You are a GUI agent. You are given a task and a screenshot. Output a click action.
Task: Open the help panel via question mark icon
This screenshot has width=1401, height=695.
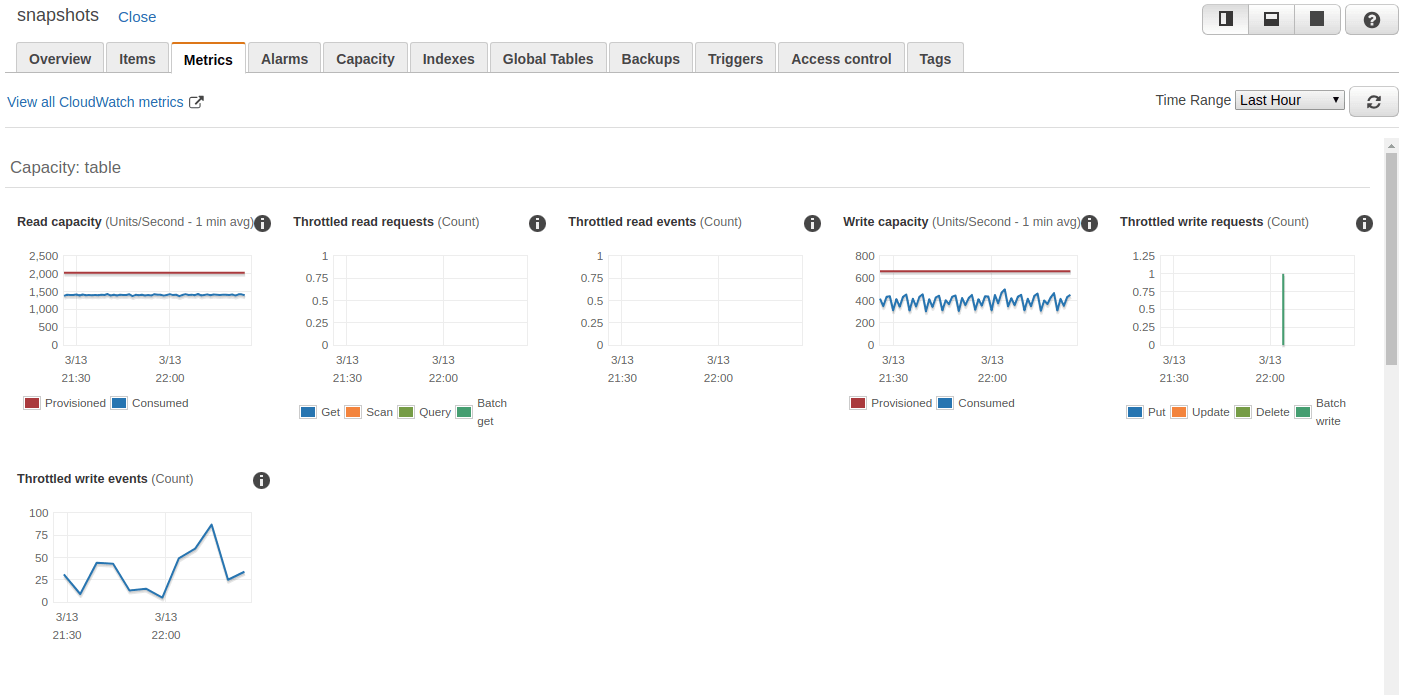(1371, 19)
